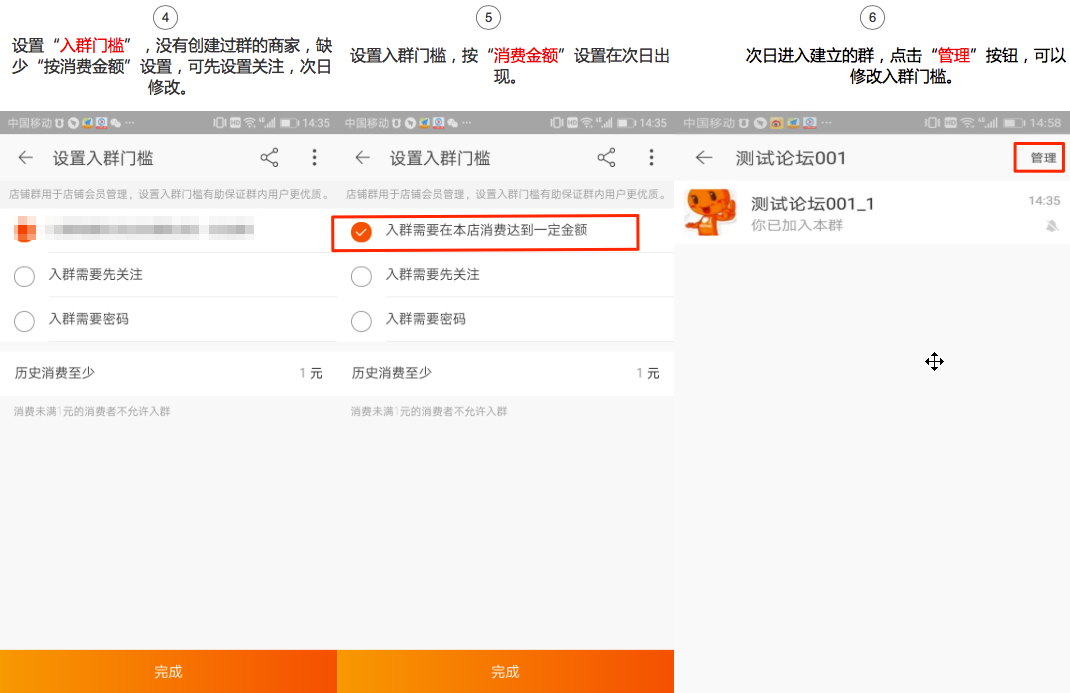
Task: Click the 管理 button
Action: [1039, 158]
